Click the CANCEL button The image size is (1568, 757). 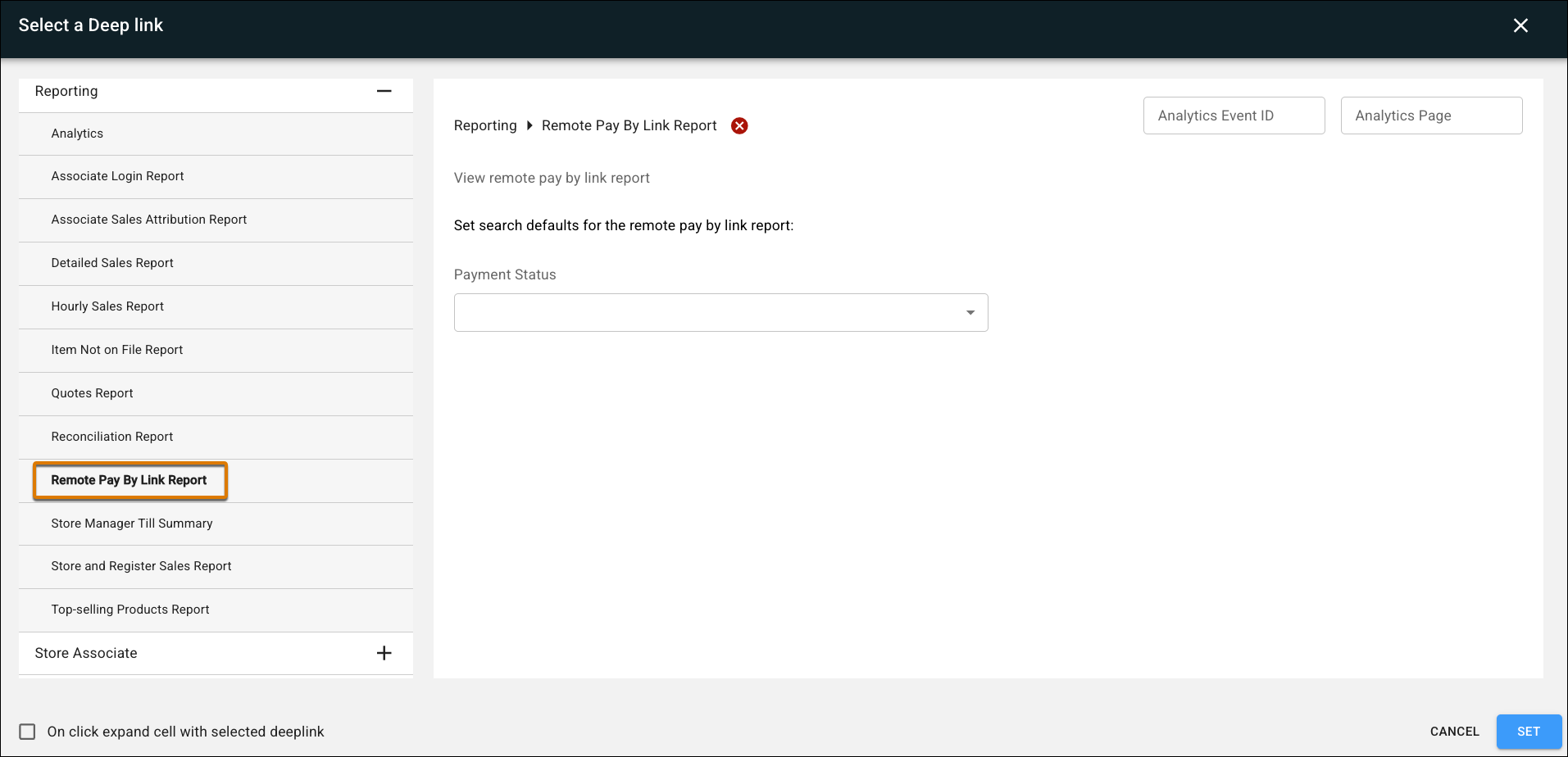tap(1454, 732)
